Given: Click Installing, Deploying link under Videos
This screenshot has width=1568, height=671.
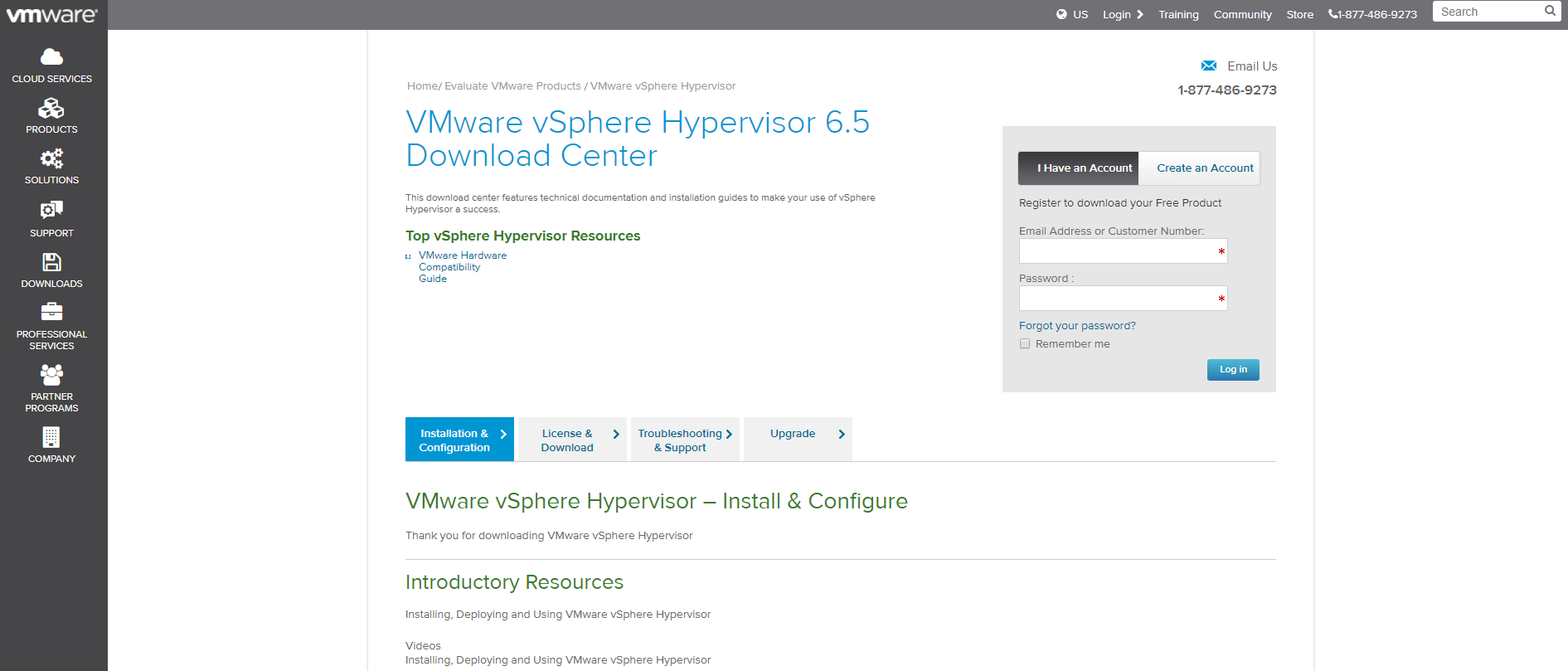Looking at the screenshot, I should [558, 660].
